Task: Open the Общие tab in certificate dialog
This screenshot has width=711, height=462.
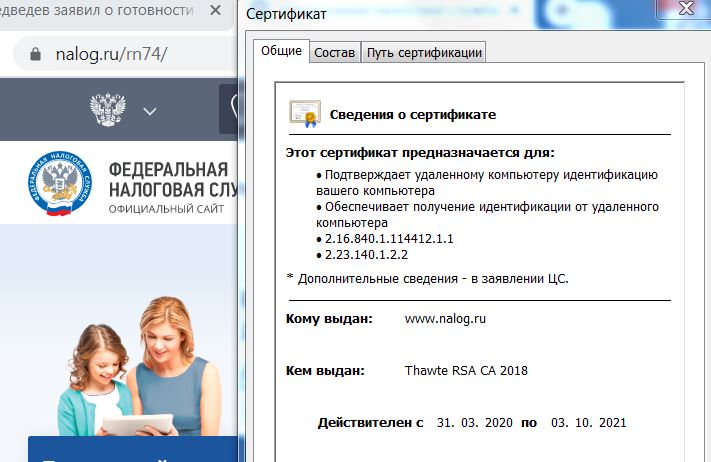Action: pyautogui.click(x=281, y=51)
